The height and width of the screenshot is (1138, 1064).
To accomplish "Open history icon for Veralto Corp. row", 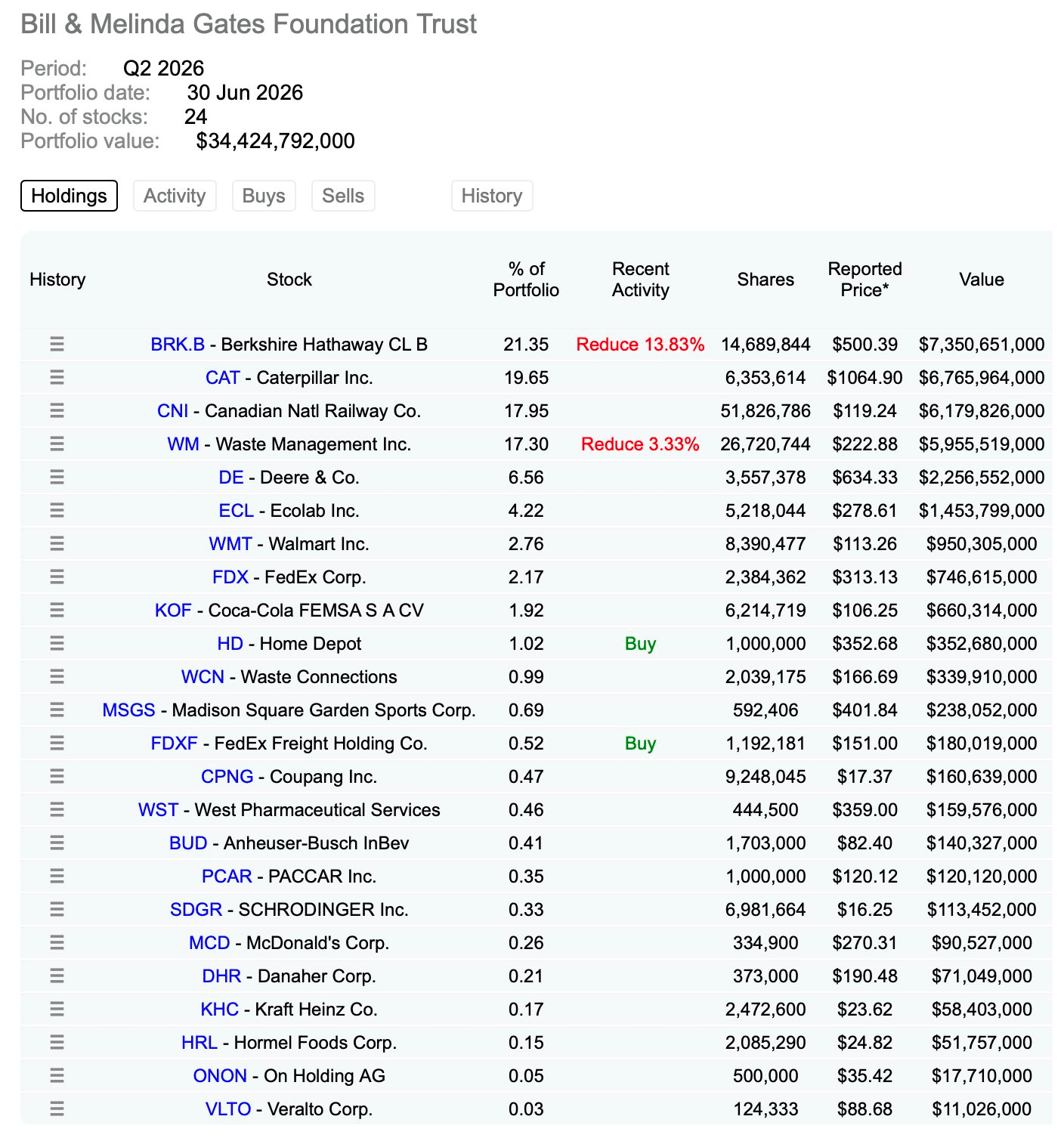I will (x=57, y=1109).
